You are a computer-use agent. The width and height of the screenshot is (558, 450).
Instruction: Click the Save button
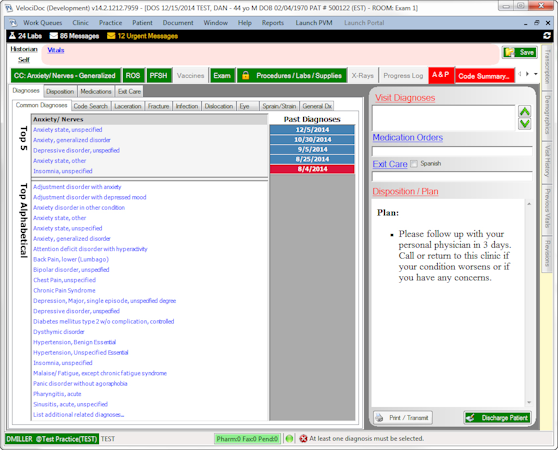(x=520, y=52)
